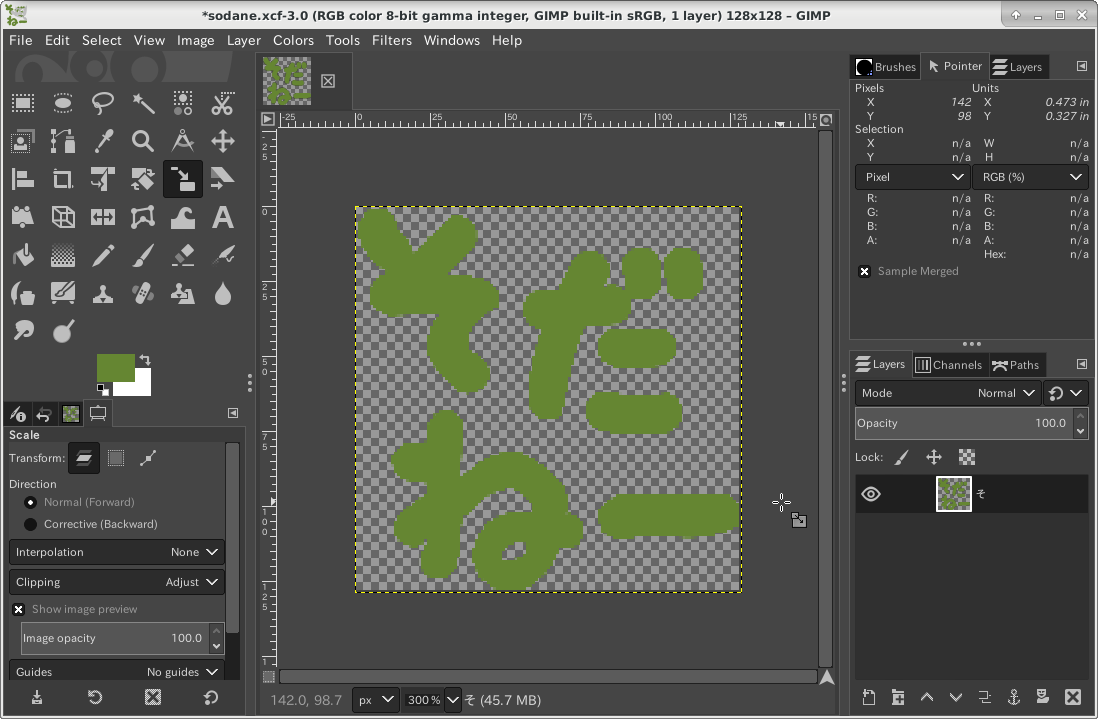Open the RGB (%) color model dropdown
The height and width of the screenshot is (719, 1098).
tap(1030, 177)
